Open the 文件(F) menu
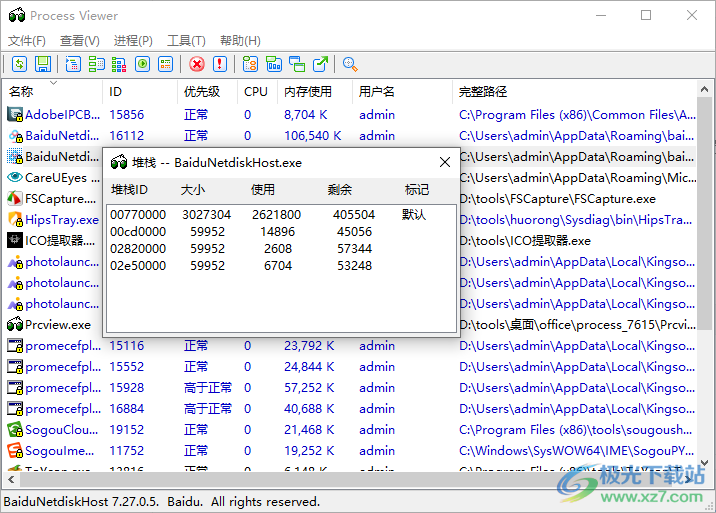 tap(26, 41)
